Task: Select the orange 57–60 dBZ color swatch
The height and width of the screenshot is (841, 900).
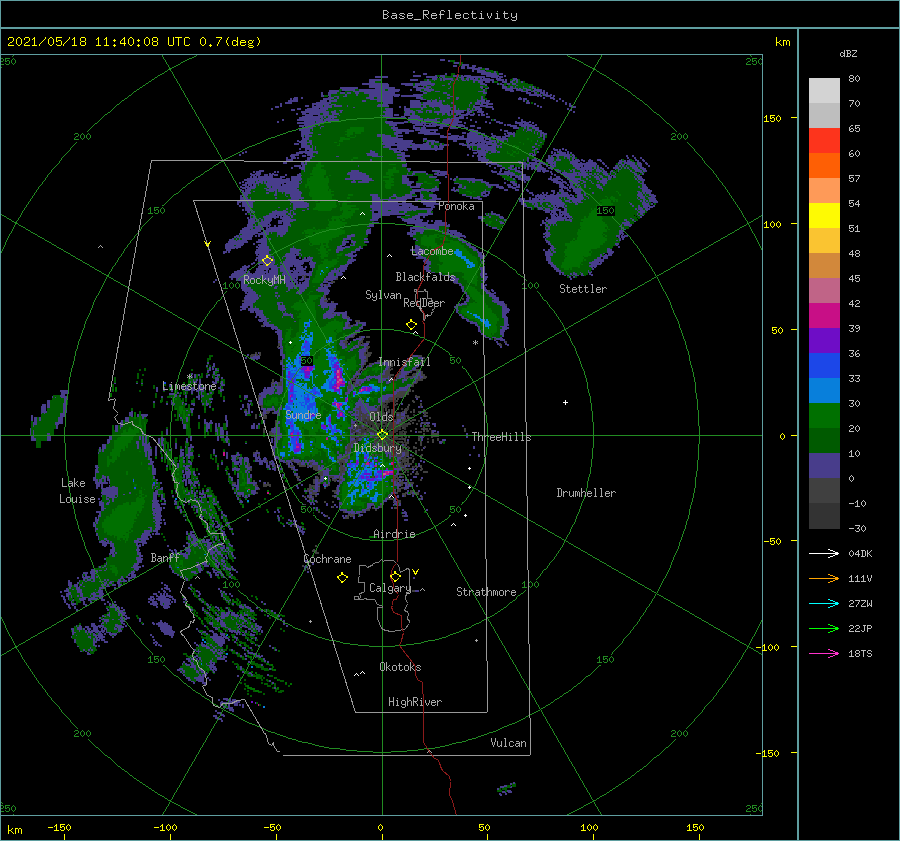Action: [824, 166]
